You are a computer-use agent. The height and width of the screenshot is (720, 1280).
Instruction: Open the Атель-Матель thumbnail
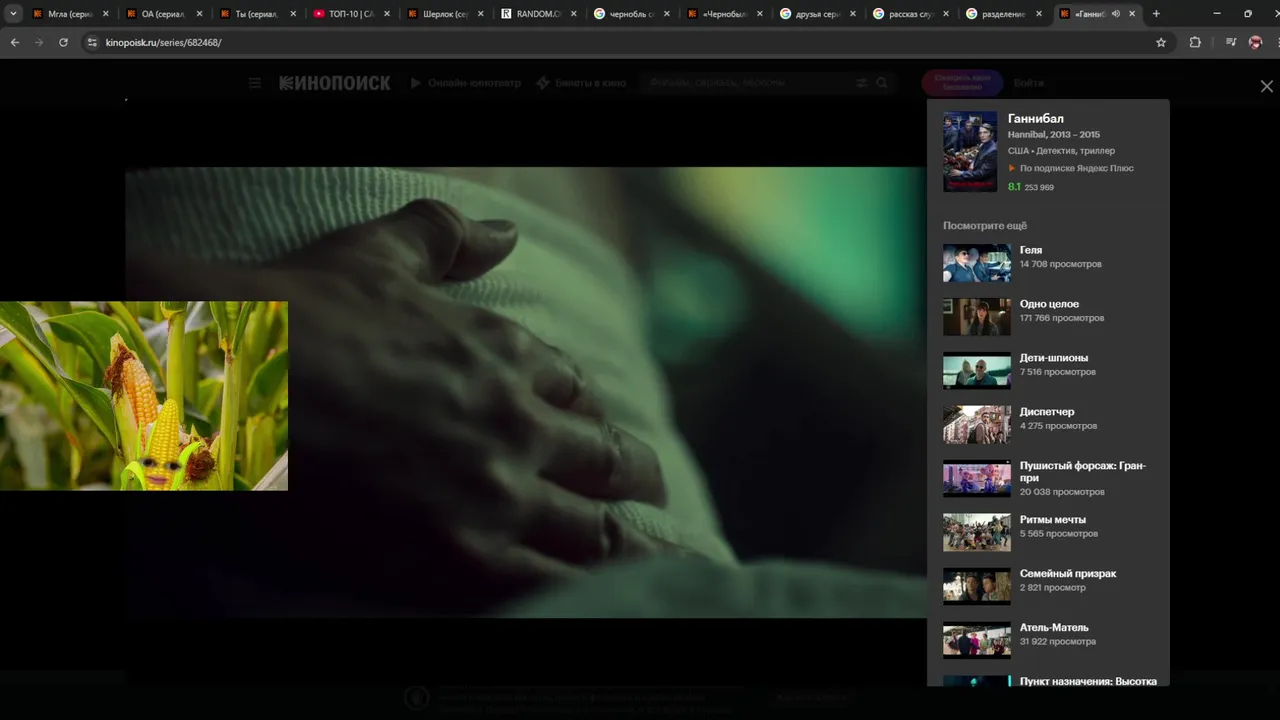pyautogui.click(x=977, y=641)
